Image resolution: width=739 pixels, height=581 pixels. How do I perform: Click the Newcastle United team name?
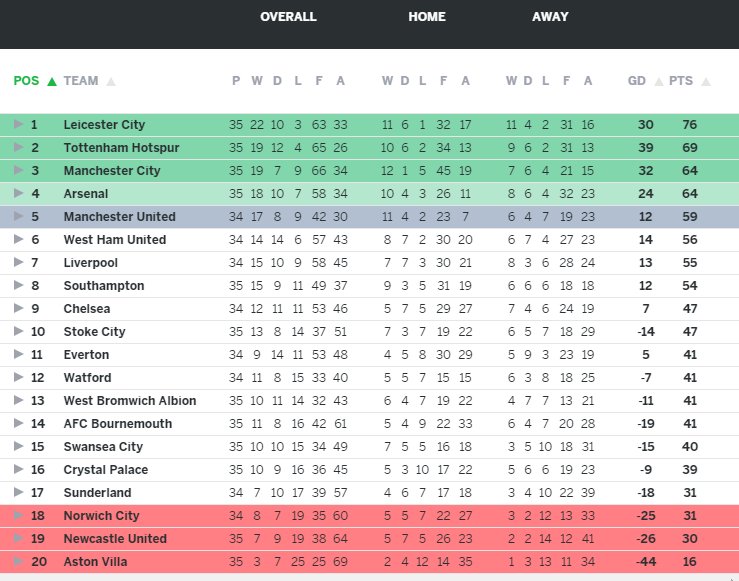pyautogui.click(x=115, y=539)
